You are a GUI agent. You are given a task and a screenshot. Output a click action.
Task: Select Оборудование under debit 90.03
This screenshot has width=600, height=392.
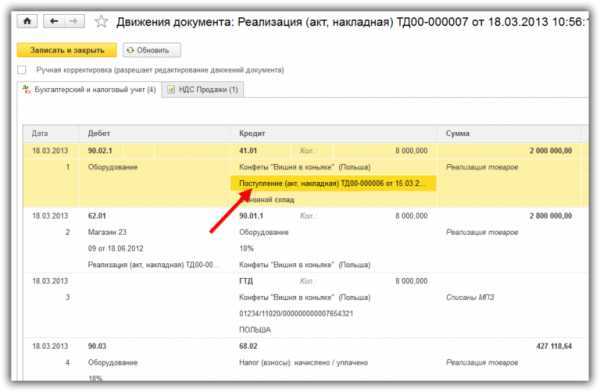112,363
